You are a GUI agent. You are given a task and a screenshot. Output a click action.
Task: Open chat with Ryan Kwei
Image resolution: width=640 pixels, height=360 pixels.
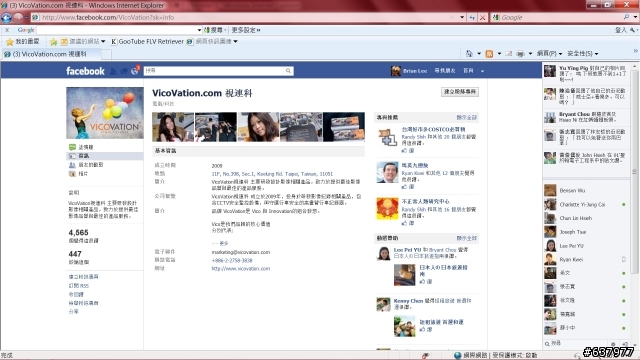pyautogui.click(x=571, y=260)
